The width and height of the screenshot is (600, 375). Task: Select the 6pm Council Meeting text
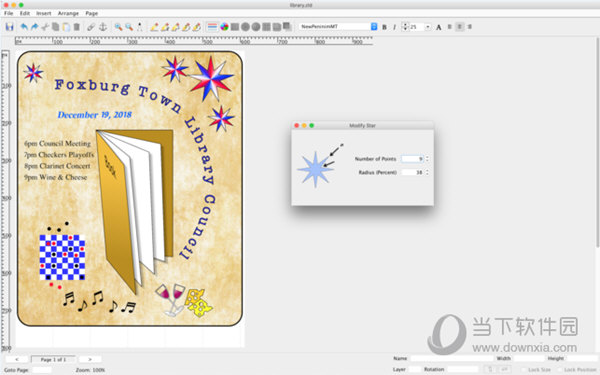point(57,143)
